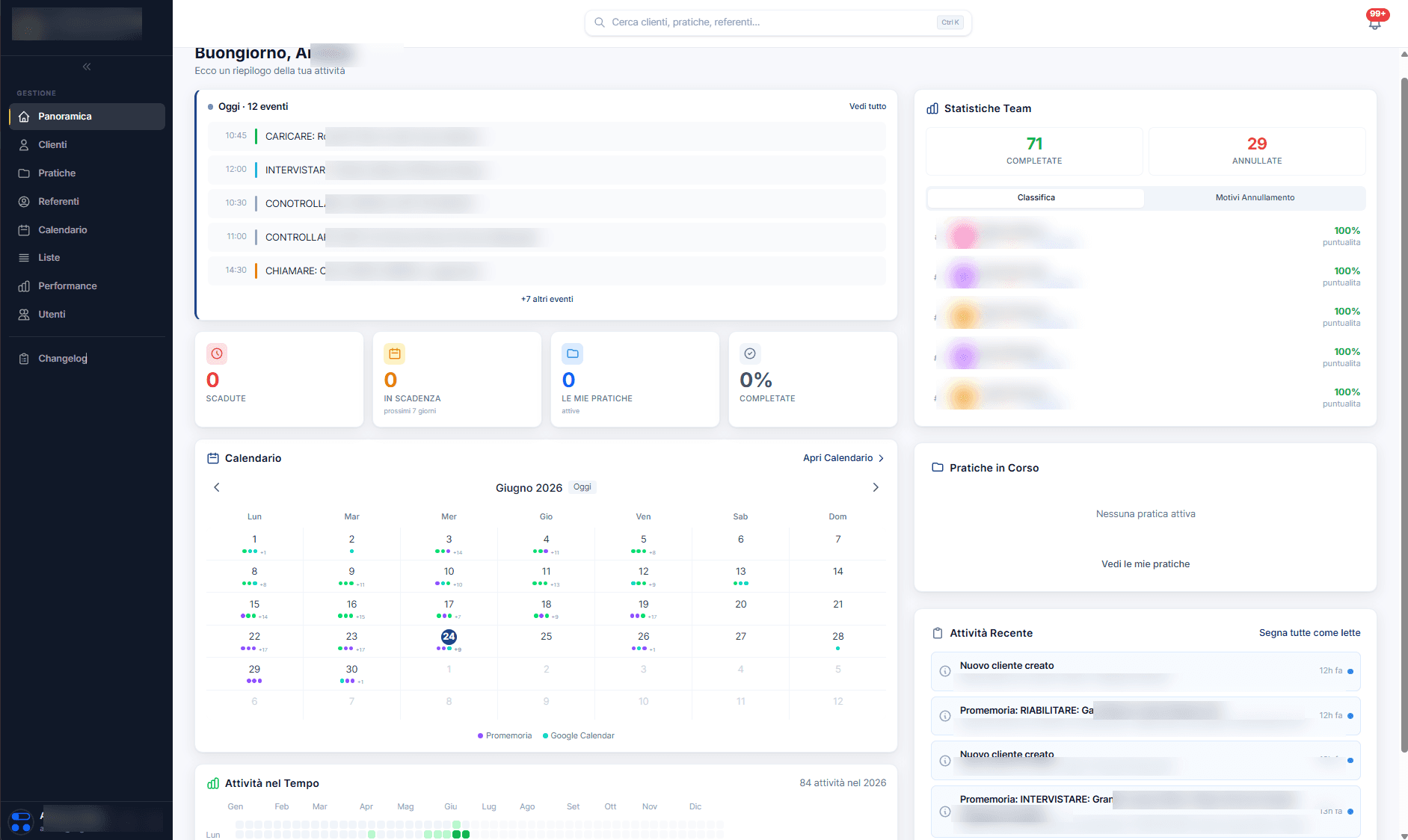This screenshot has width=1408, height=840.
Task: Open the notifications bell icon
Action: click(1374, 22)
